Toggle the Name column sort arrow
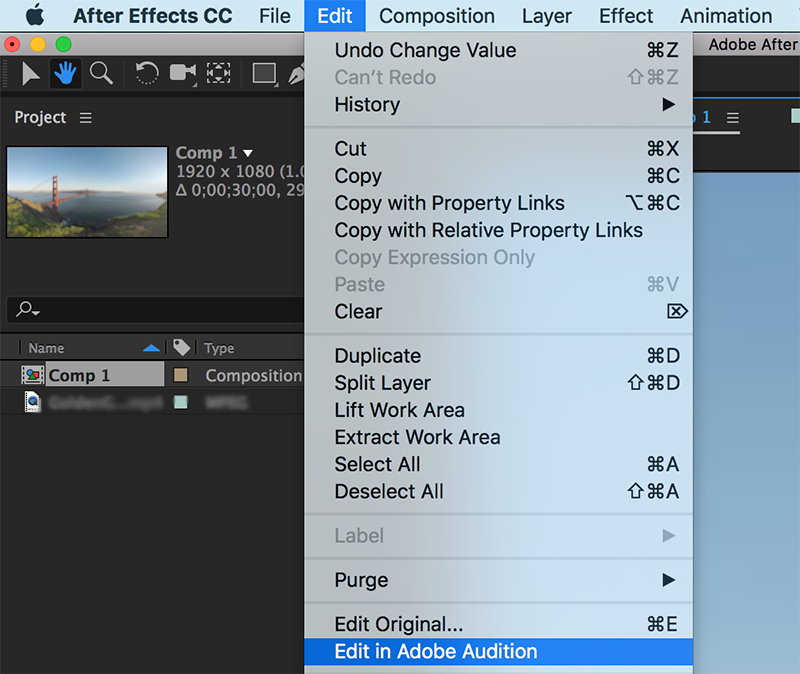The width and height of the screenshot is (800, 674). click(151, 348)
